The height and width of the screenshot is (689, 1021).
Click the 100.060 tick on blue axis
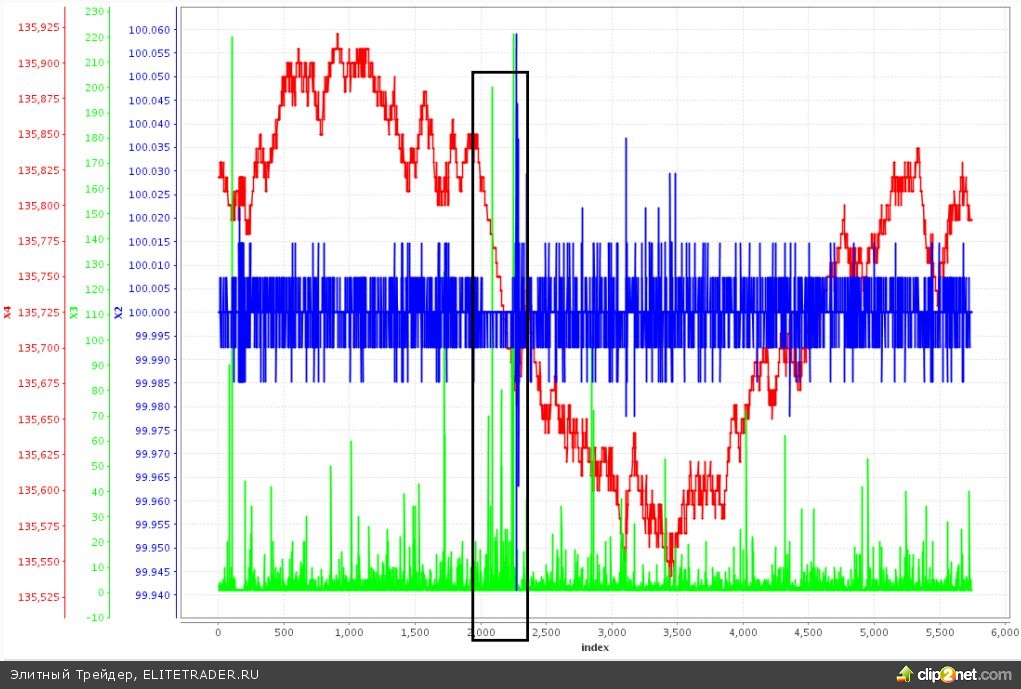pos(149,29)
